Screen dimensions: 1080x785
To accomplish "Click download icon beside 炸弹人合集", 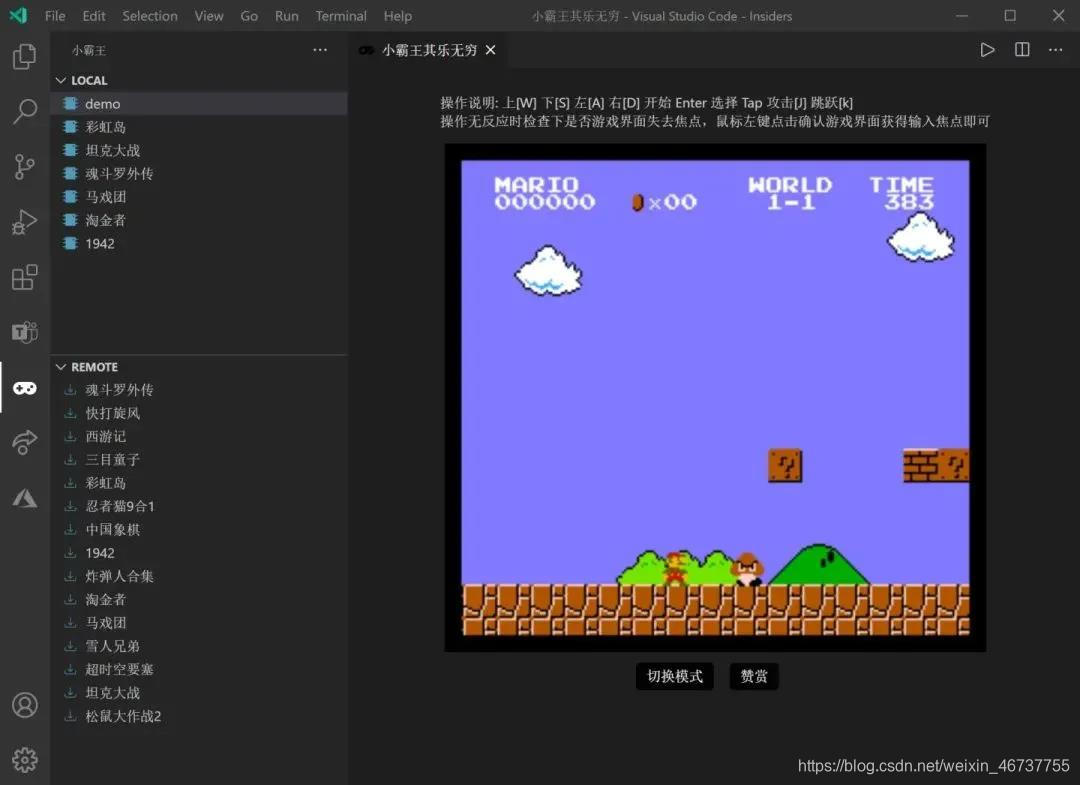I will (x=70, y=576).
